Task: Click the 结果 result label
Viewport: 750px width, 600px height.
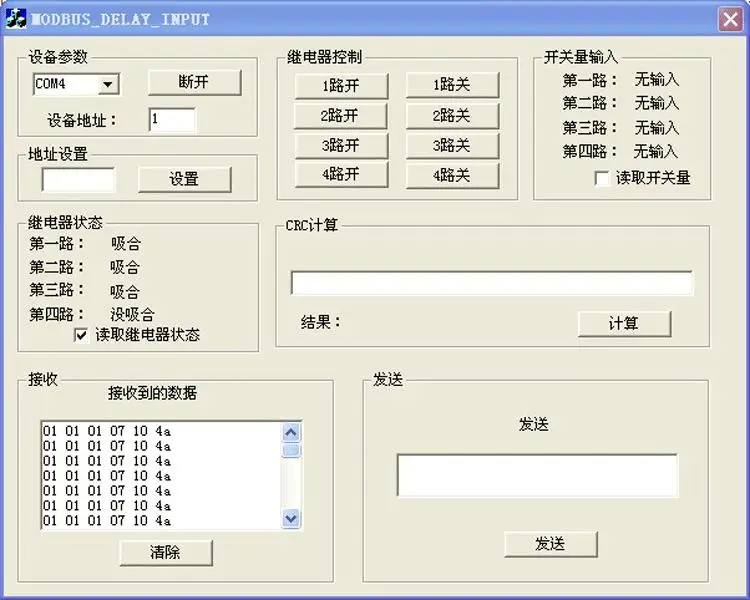Action: pos(321,322)
